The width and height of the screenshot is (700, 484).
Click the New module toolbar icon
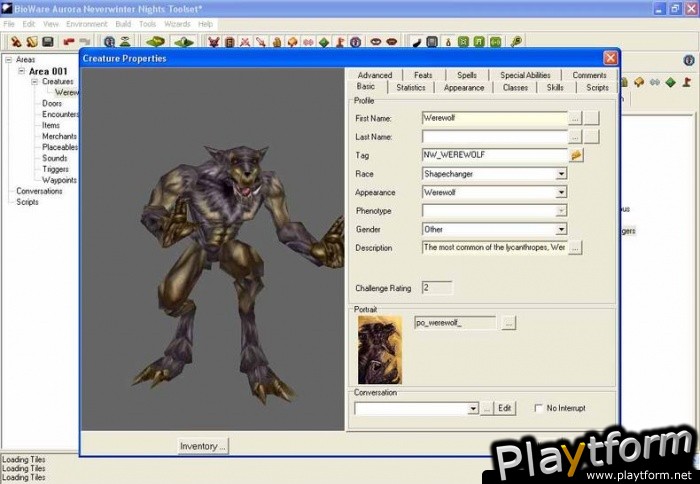click(17, 42)
